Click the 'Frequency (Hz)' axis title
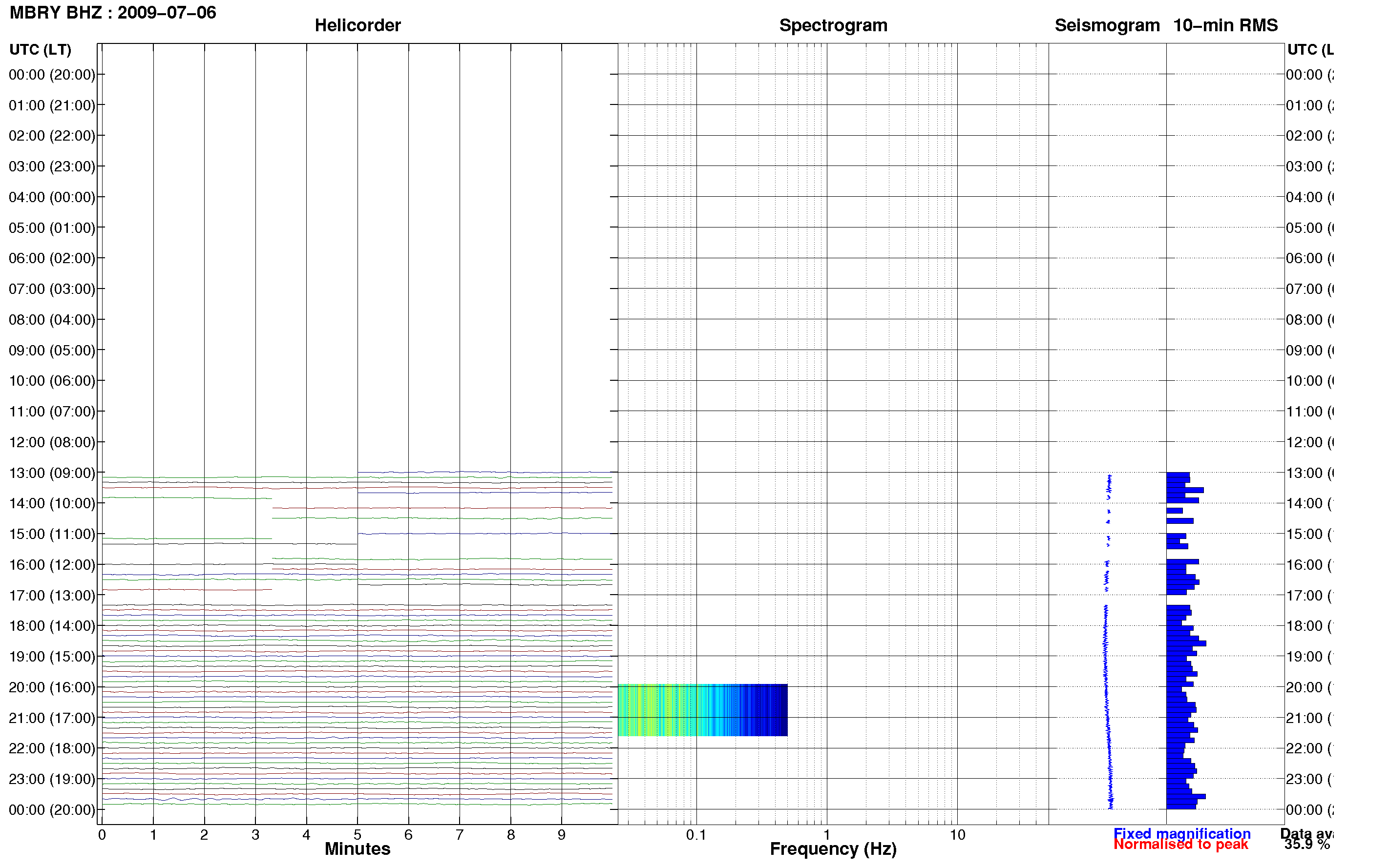The height and width of the screenshot is (868, 1389). coord(833,849)
